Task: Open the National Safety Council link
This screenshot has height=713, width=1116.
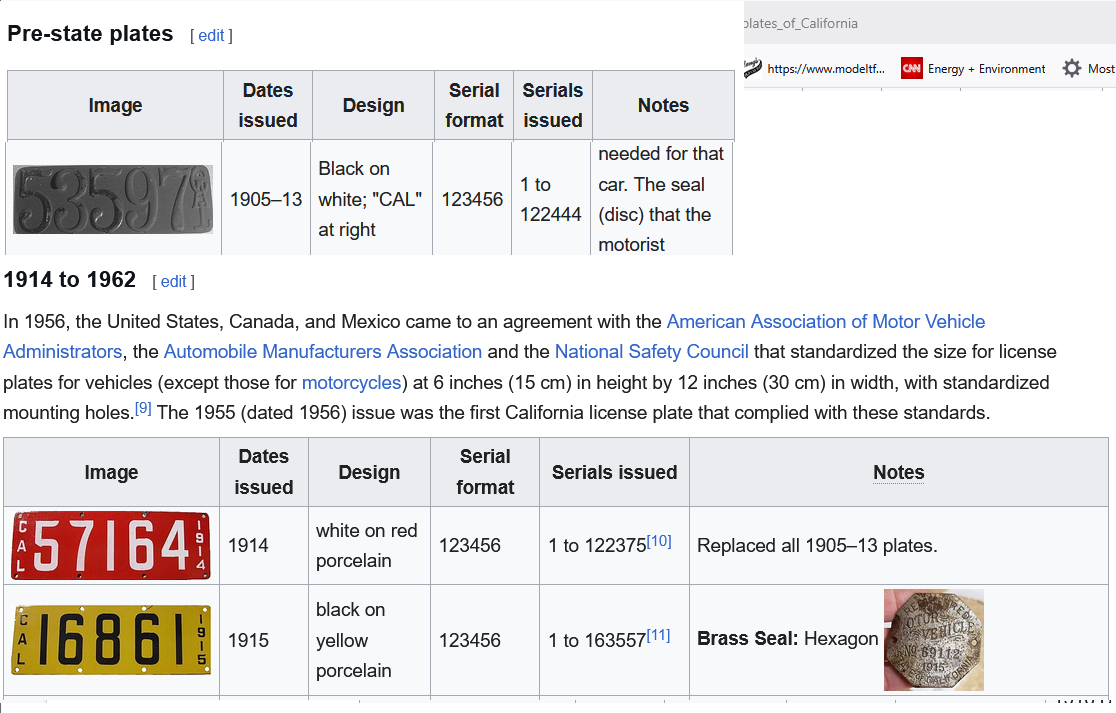Action: 651,352
